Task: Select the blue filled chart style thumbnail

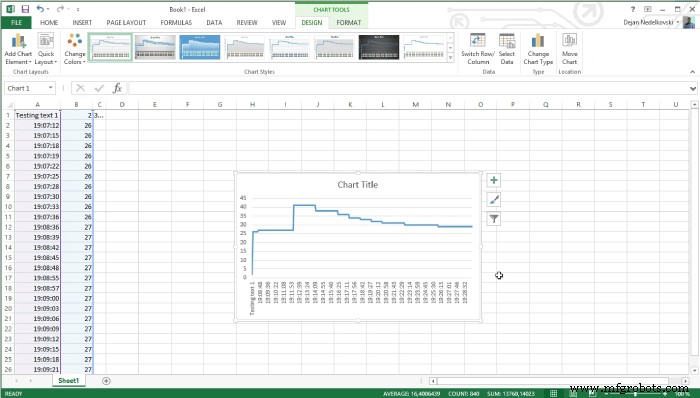Action: point(200,47)
